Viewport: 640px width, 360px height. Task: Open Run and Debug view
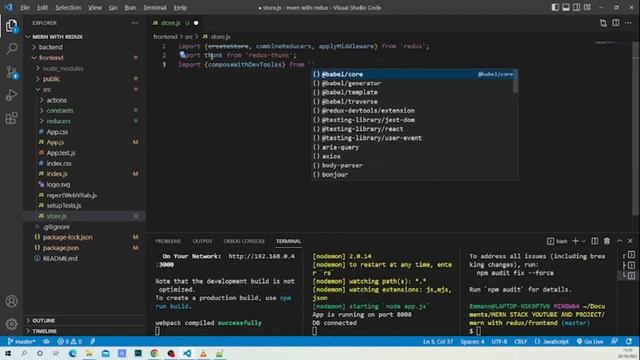(11, 95)
